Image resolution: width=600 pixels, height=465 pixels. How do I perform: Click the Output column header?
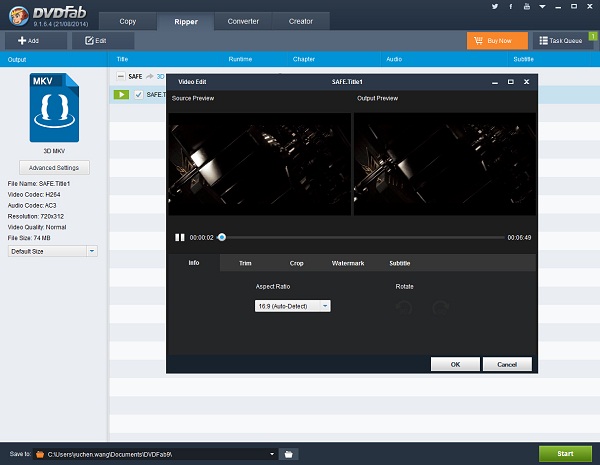[17, 60]
